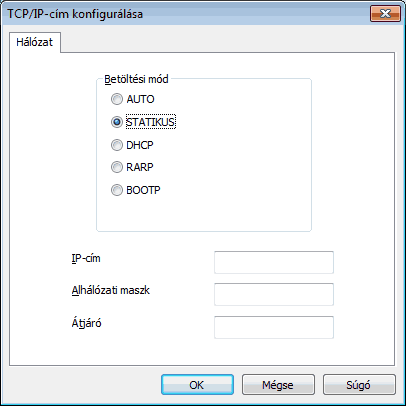Click the IP-cím field label

(x=86, y=258)
